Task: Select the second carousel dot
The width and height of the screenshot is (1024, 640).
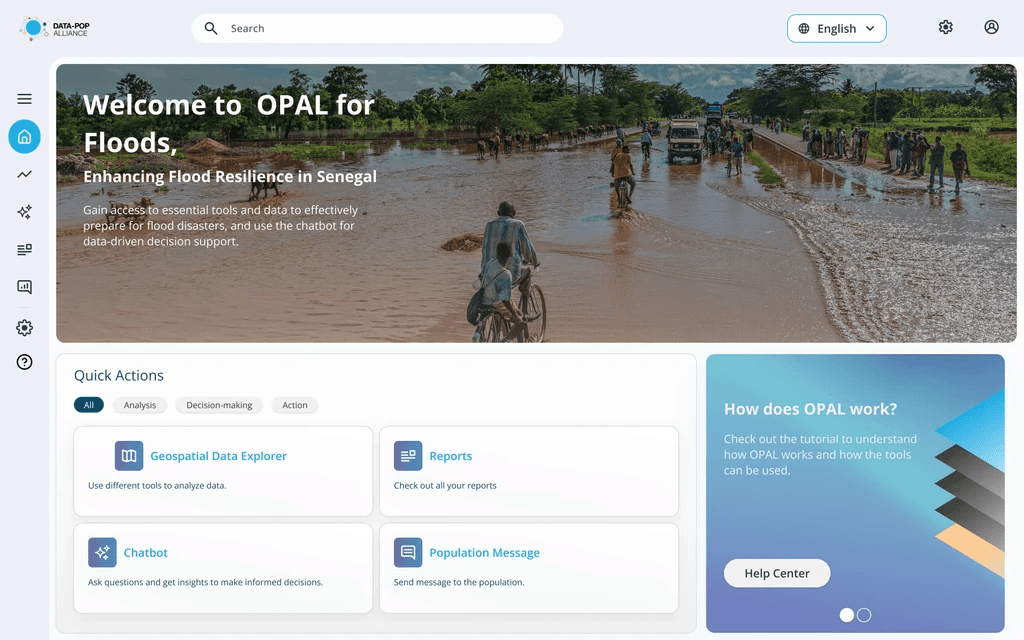Action: (864, 615)
